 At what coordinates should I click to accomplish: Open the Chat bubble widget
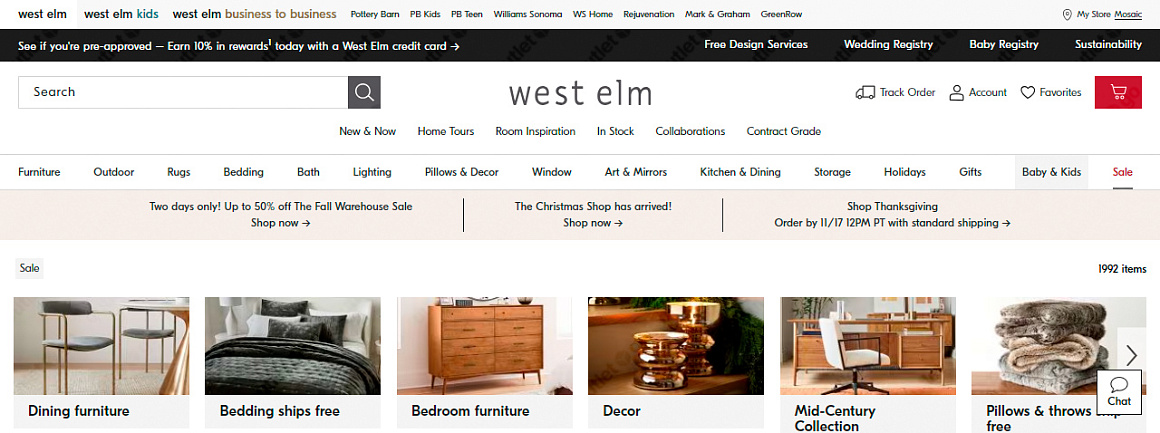[x=1119, y=392]
